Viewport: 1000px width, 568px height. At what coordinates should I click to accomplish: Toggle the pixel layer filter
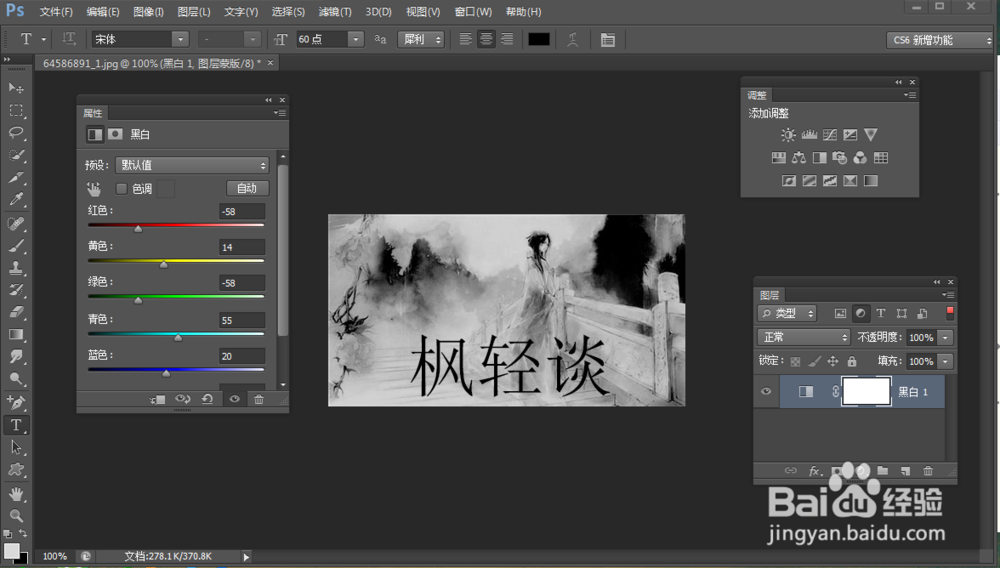click(x=840, y=313)
